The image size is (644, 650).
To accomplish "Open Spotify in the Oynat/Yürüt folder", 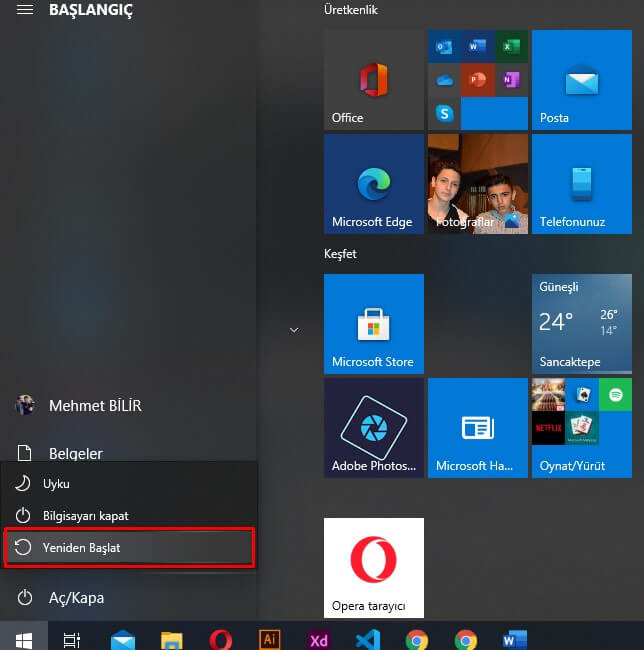I will coord(615,394).
